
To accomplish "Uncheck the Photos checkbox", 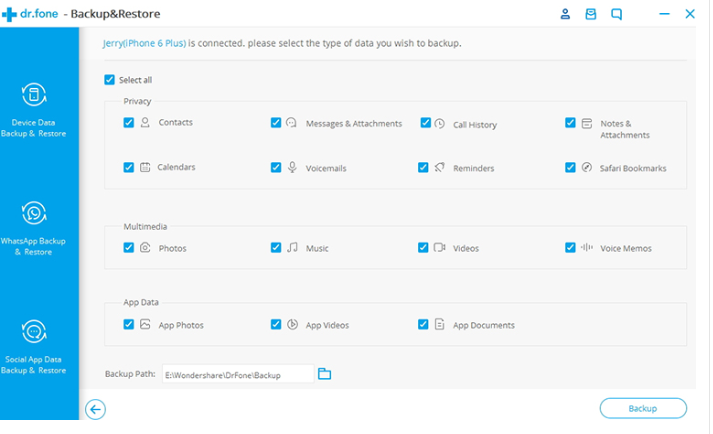I will tap(128, 247).
